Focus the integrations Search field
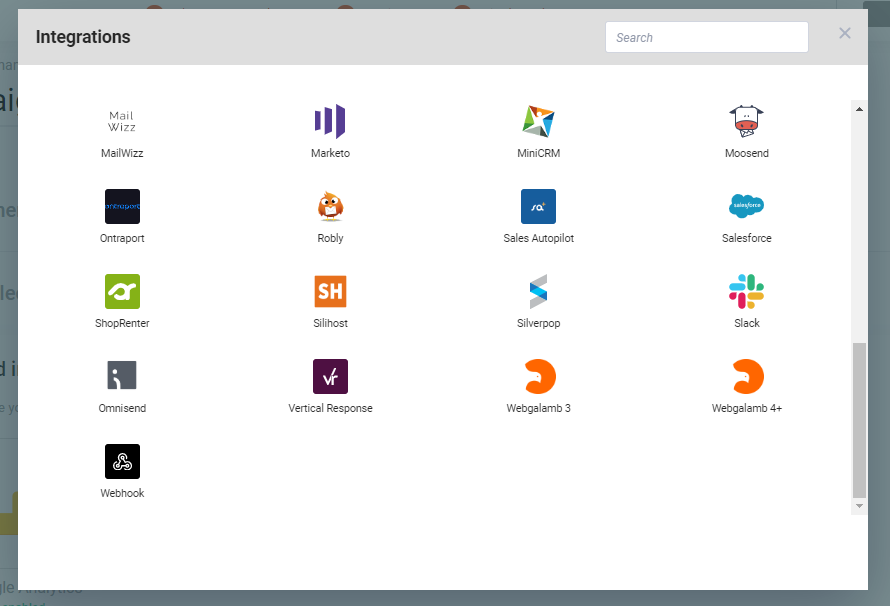The image size is (890, 606). pyautogui.click(x=707, y=37)
